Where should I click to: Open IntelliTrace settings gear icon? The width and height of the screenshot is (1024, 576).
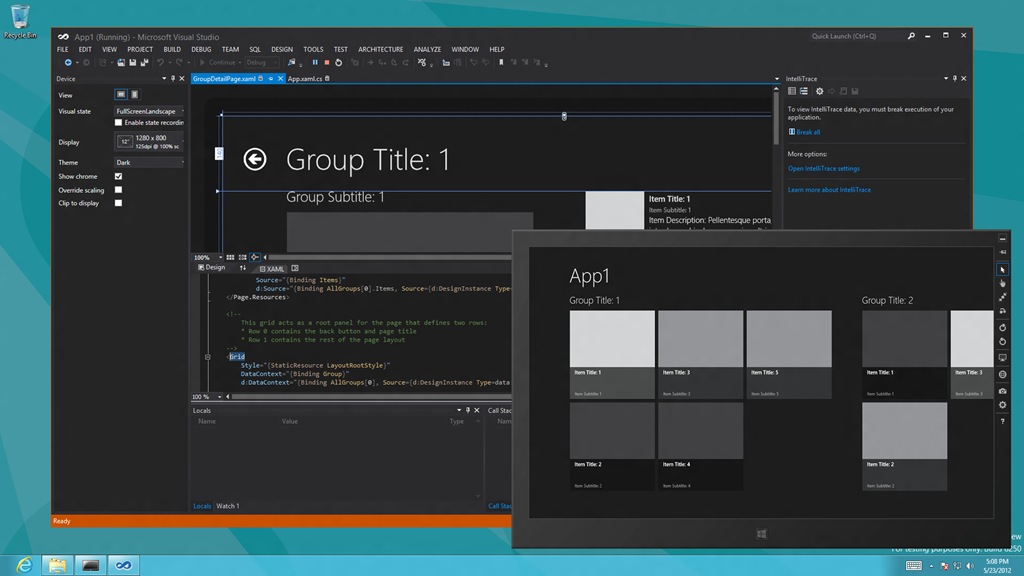(819, 92)
